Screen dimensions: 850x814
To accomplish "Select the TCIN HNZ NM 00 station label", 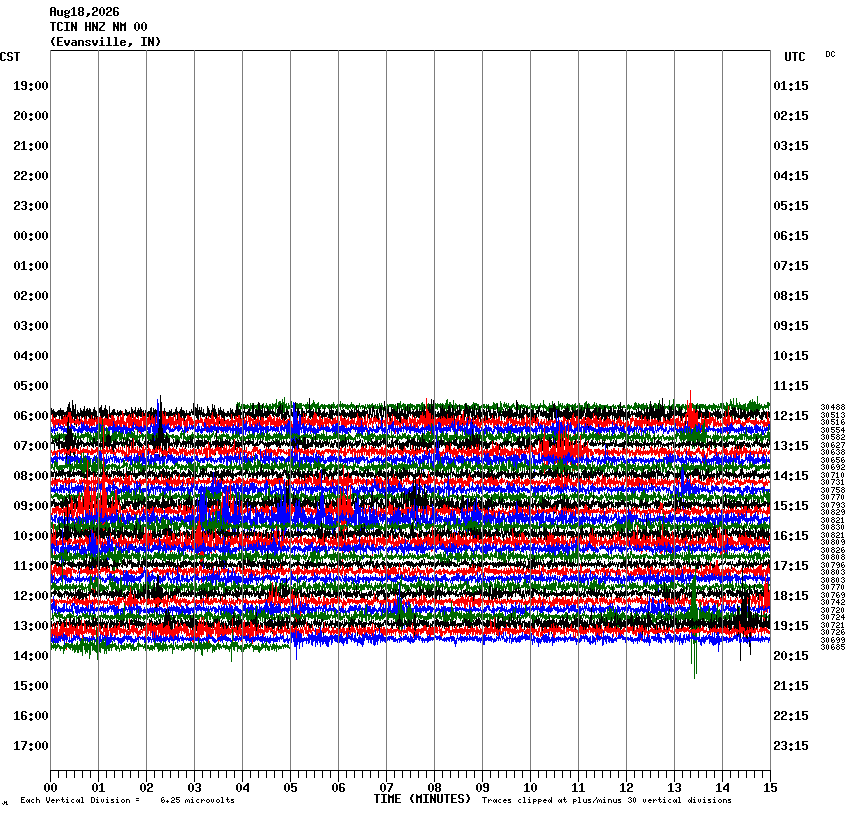I will pyautogui.click(x=98, y=27).
